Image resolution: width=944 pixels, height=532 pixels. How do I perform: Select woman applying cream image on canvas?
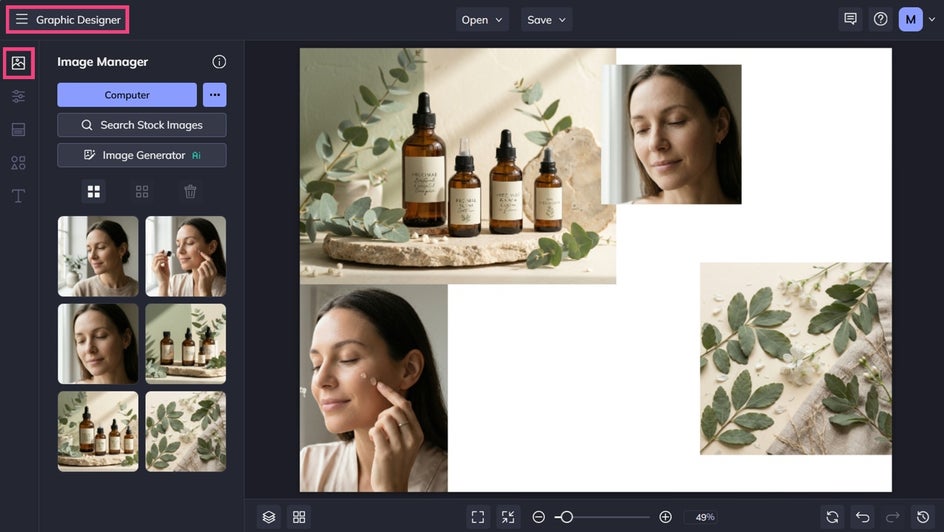[374, 388]
